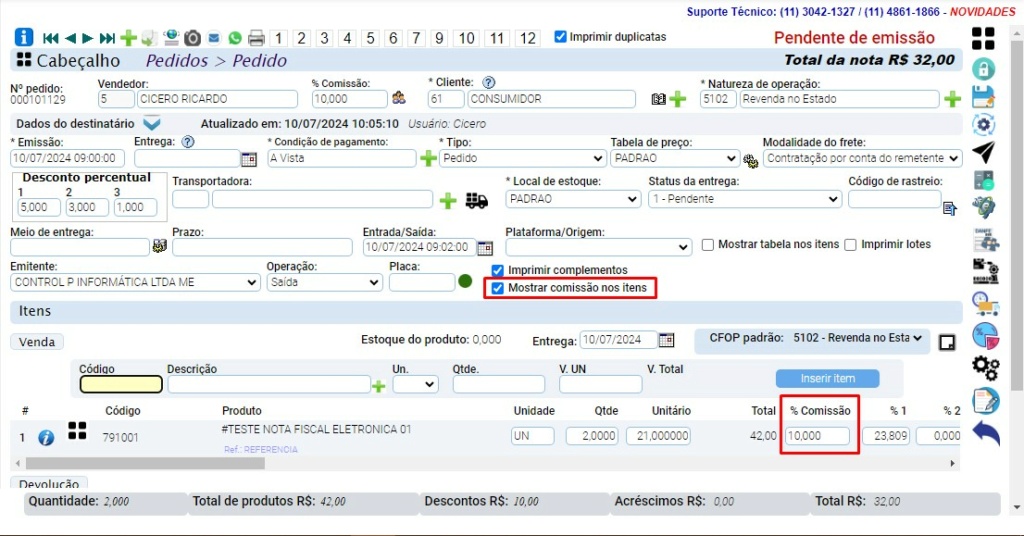The image size is (1024, 536).
Task: Click the Código de rastreio field
Action: tap(894, 199)
